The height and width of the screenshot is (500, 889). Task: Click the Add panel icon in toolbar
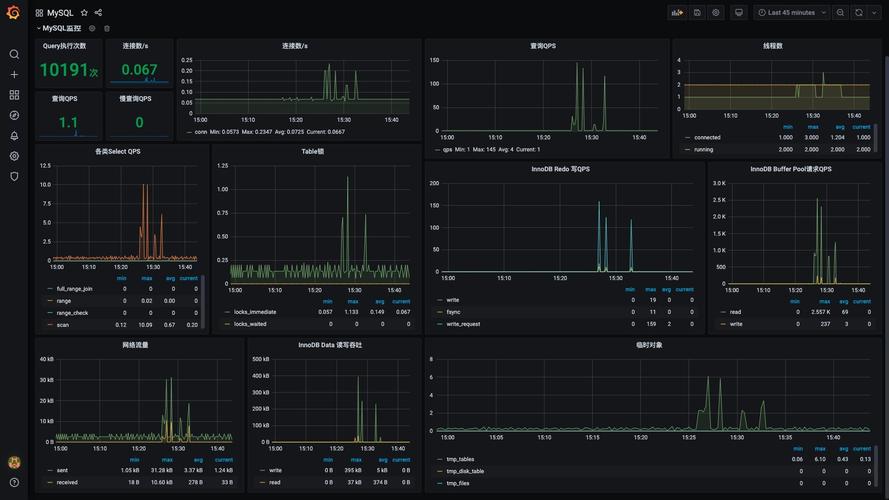coord(677,13)
